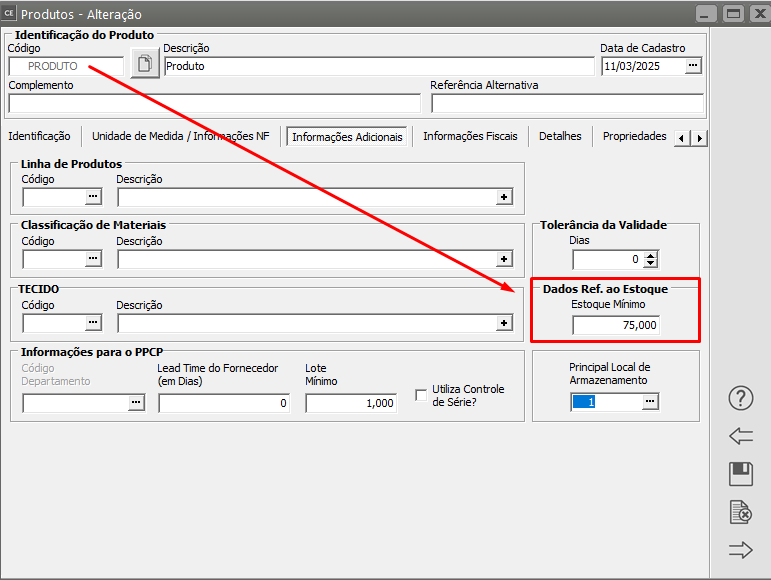This screenshot has height=580, width=771.
Task: Click copy icon next to product code
Action: [145, 65]
